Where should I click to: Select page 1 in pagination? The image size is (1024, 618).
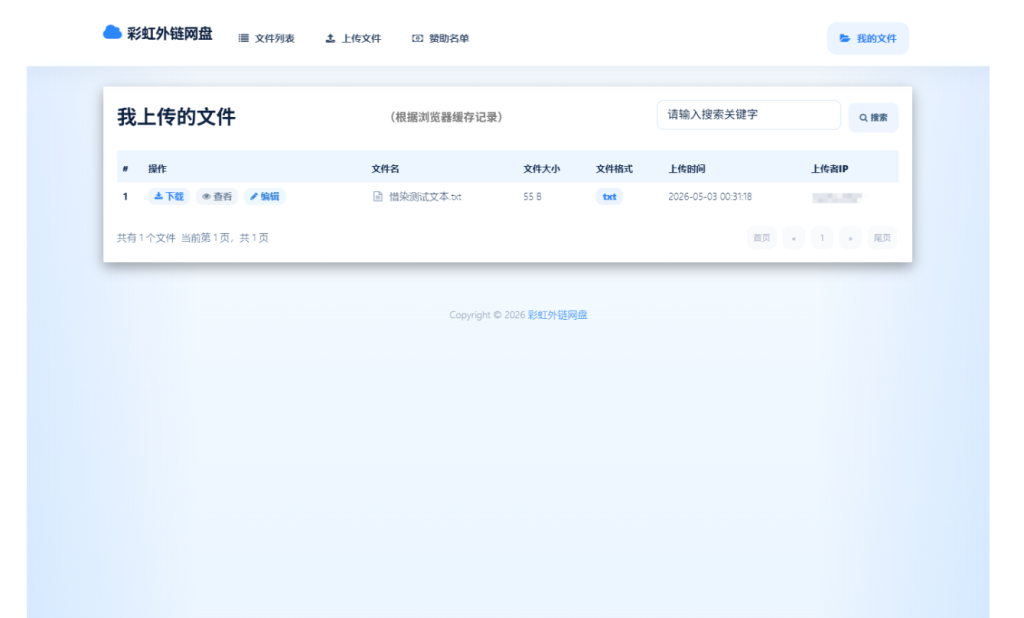[x=822, y=238]
